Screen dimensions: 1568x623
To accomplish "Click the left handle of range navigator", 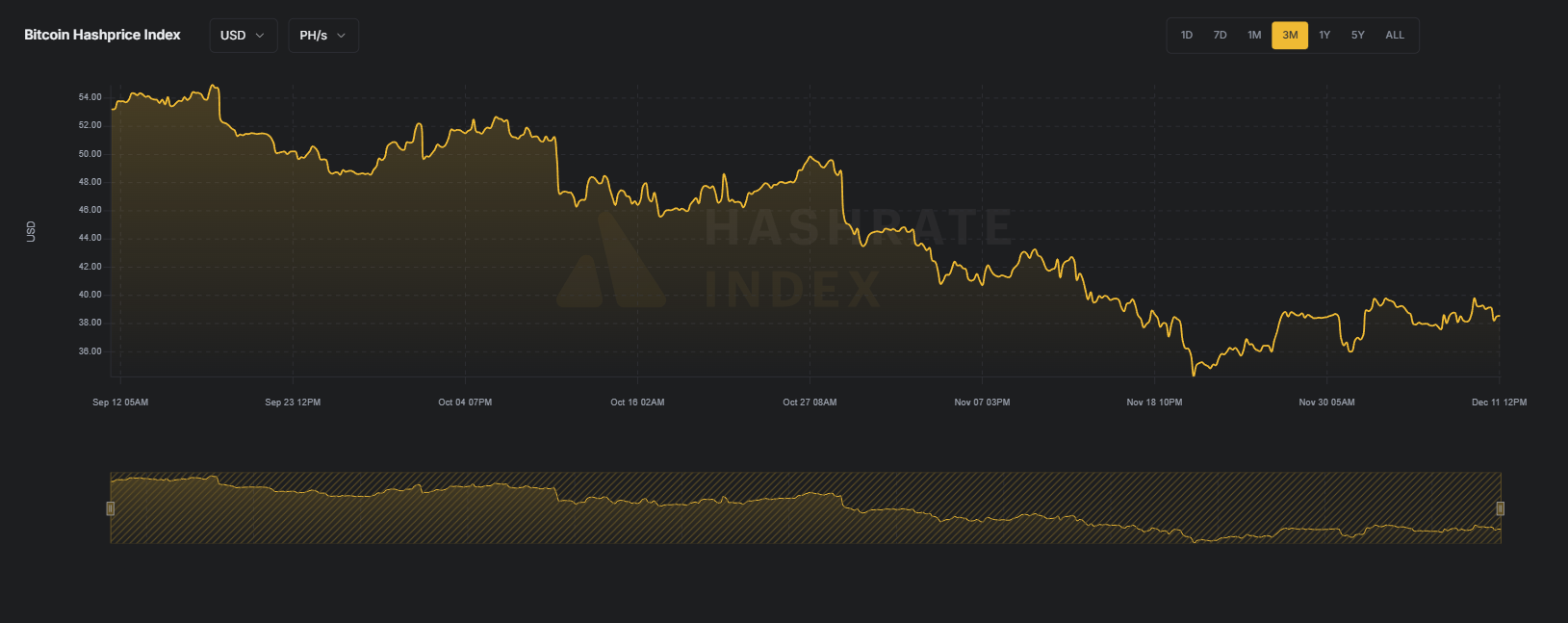I will pyautogui.click(x=111, y=508).
